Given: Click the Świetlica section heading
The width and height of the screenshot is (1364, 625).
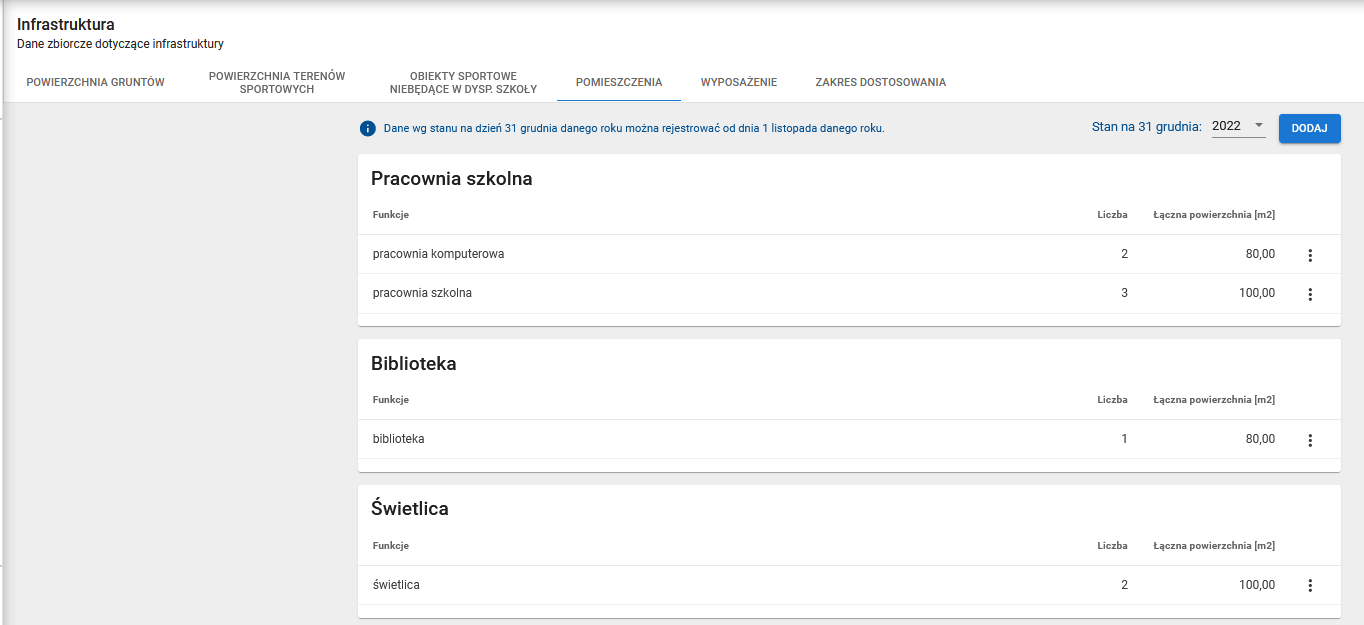Looking at the screenshot, I should (410, 509).
